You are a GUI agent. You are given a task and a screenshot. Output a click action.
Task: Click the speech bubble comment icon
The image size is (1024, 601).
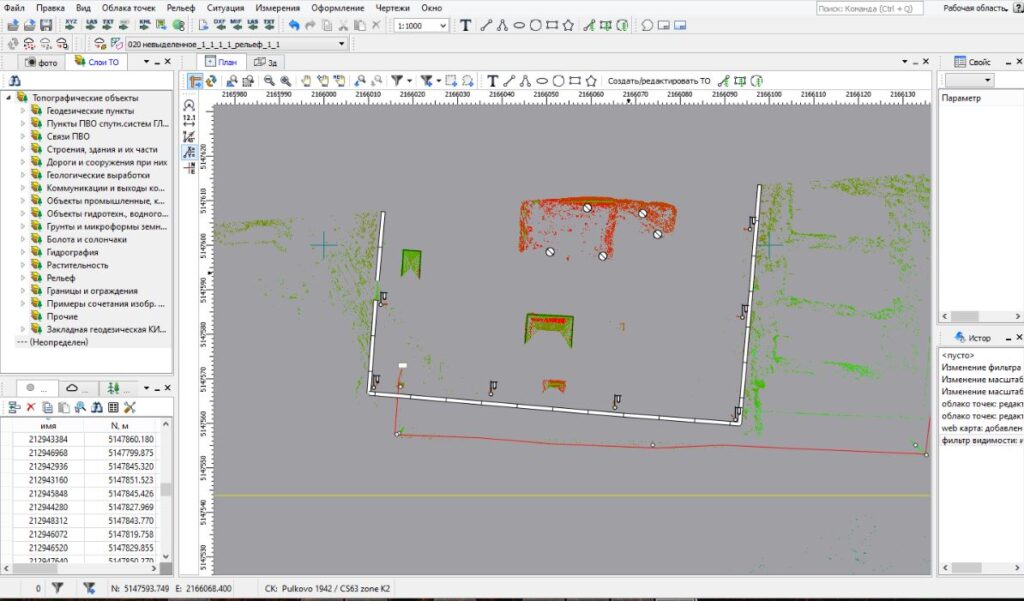(x=647, y=25)
